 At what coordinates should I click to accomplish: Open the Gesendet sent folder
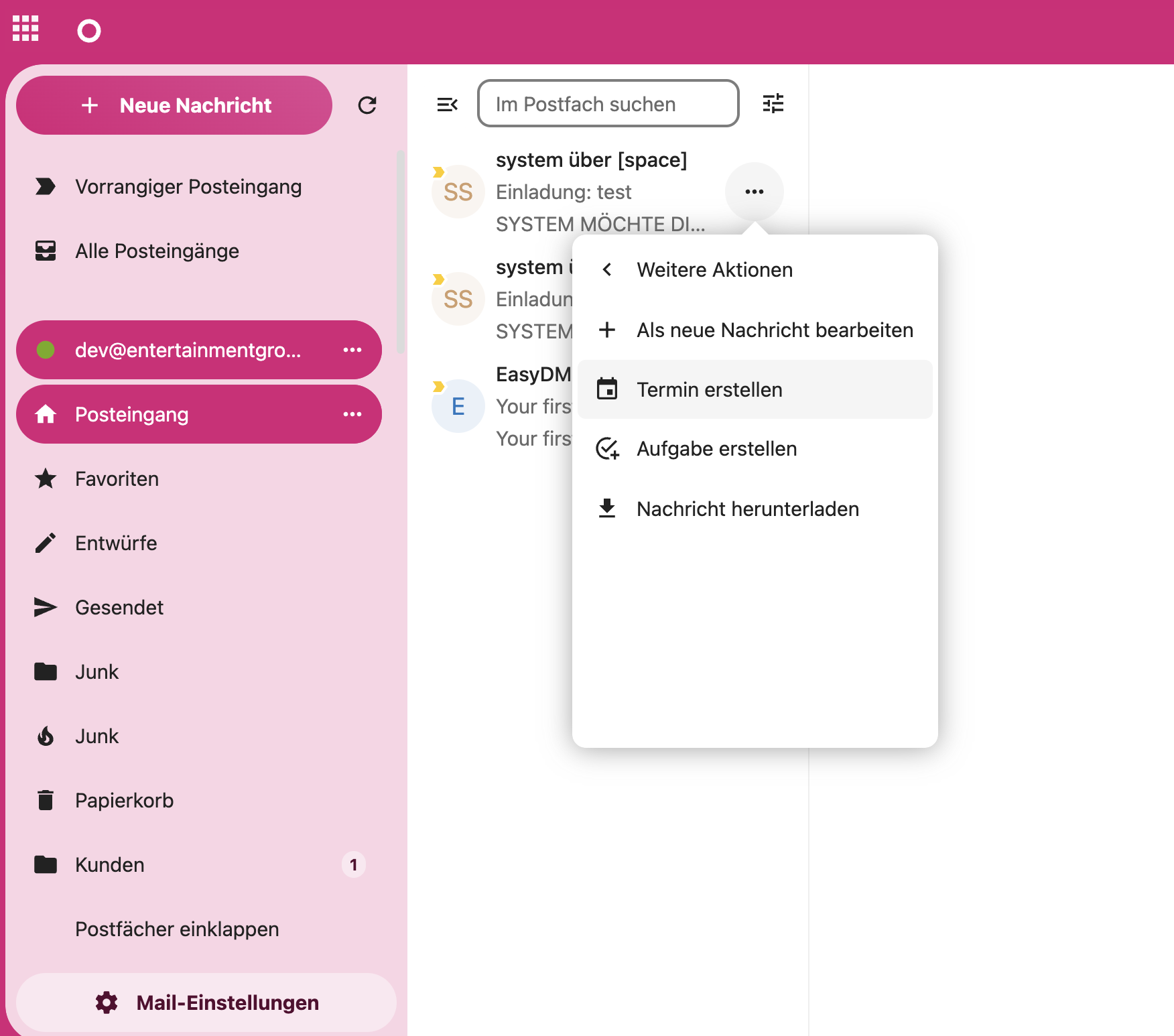[119, 607]
